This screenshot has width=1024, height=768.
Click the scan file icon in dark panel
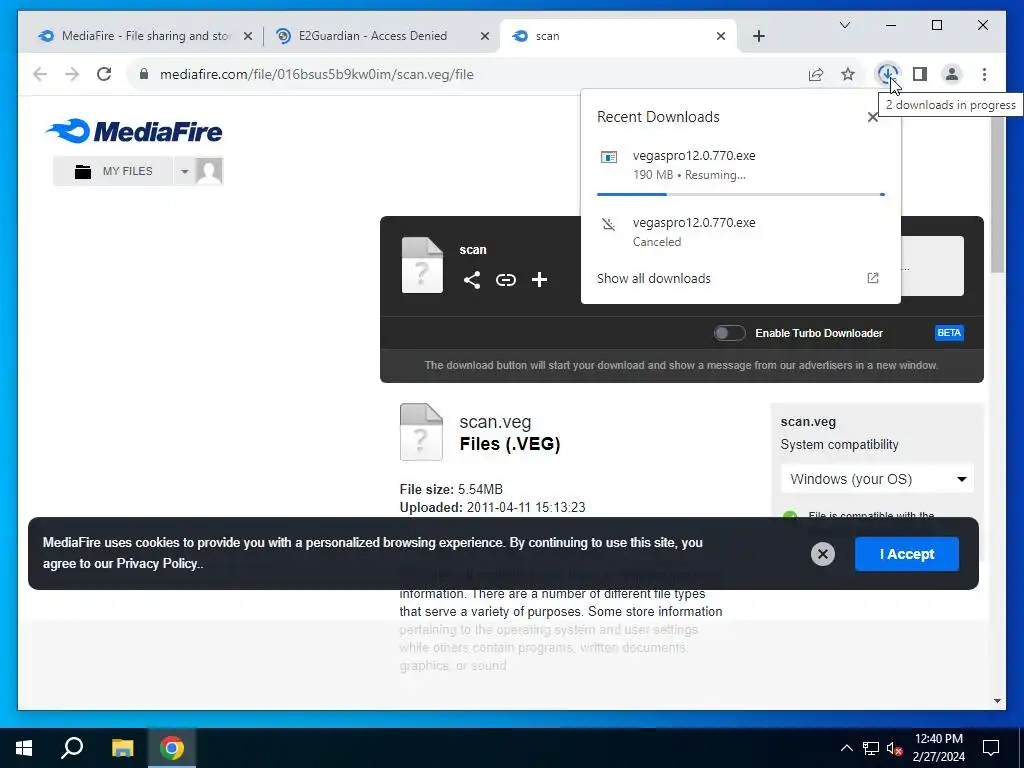click(x=422, y=264)
